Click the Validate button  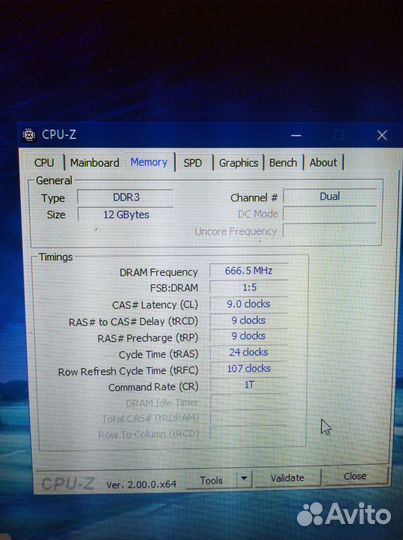287,478
